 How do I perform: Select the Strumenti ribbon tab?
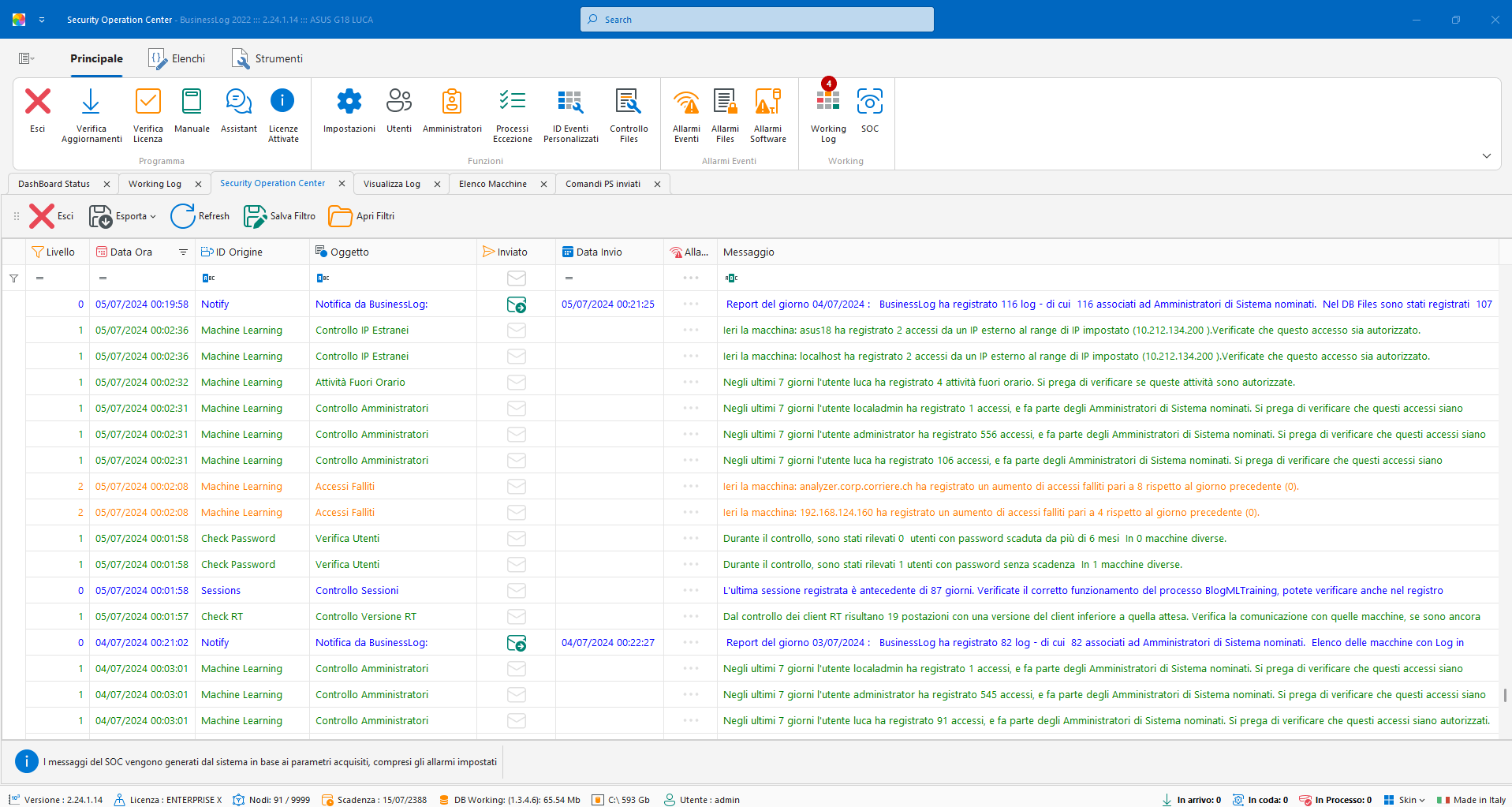click(267, 58)
